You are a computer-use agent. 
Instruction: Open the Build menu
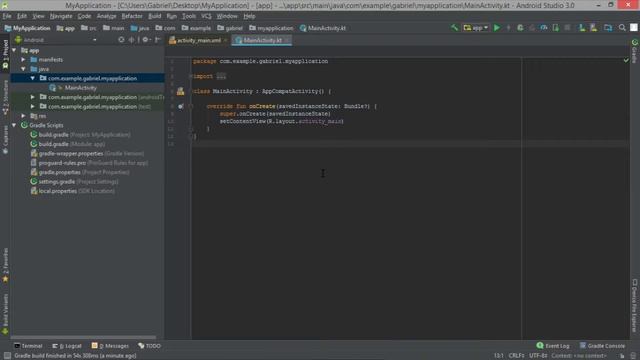pos(154,16)
